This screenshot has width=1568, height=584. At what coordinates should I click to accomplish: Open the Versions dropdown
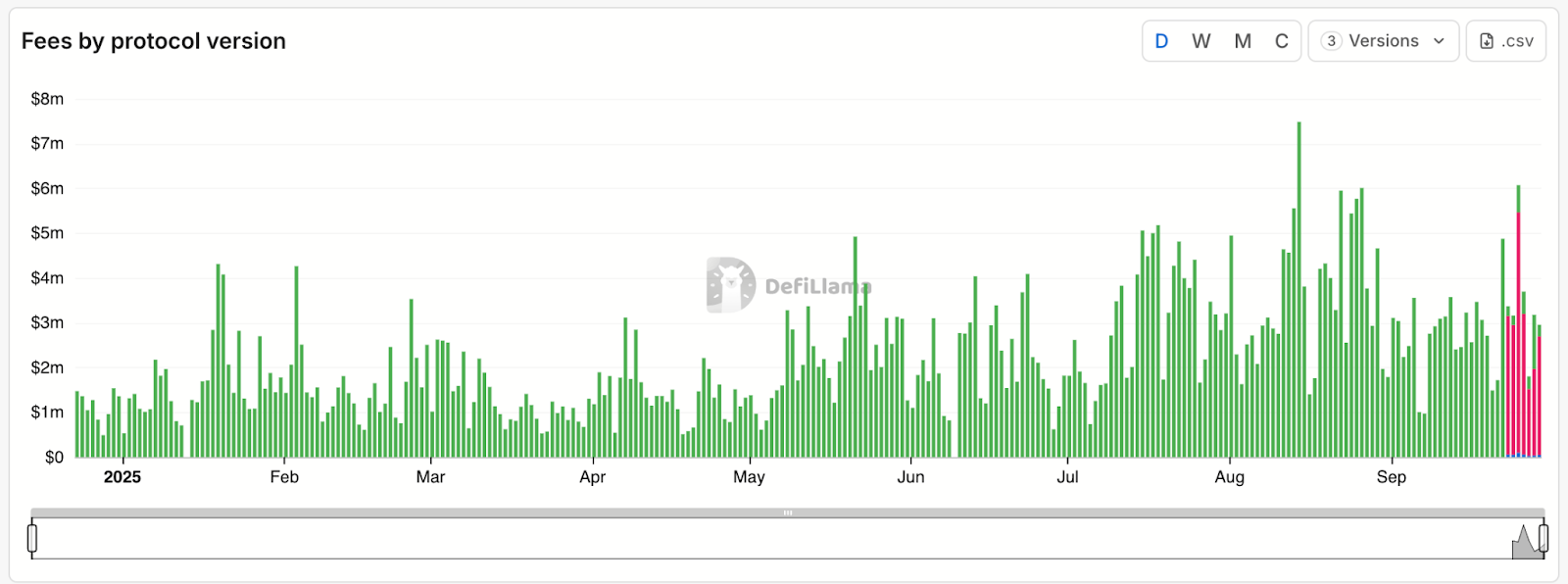pos(1383,41)
